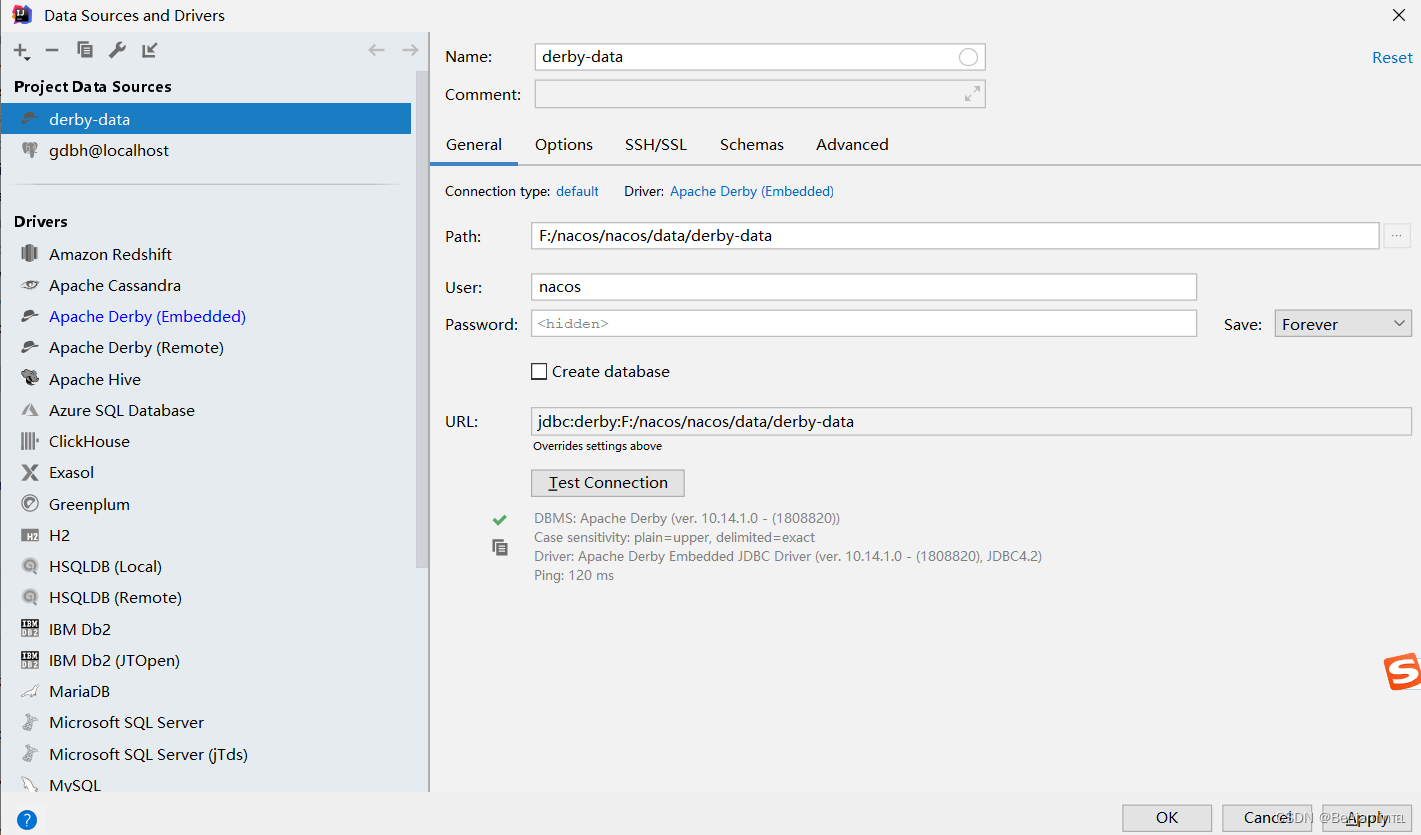Viewport: 1421px width, 835px height.
Task: Click into the User input field
Action: pyautogui.click(x=864, y=287)
